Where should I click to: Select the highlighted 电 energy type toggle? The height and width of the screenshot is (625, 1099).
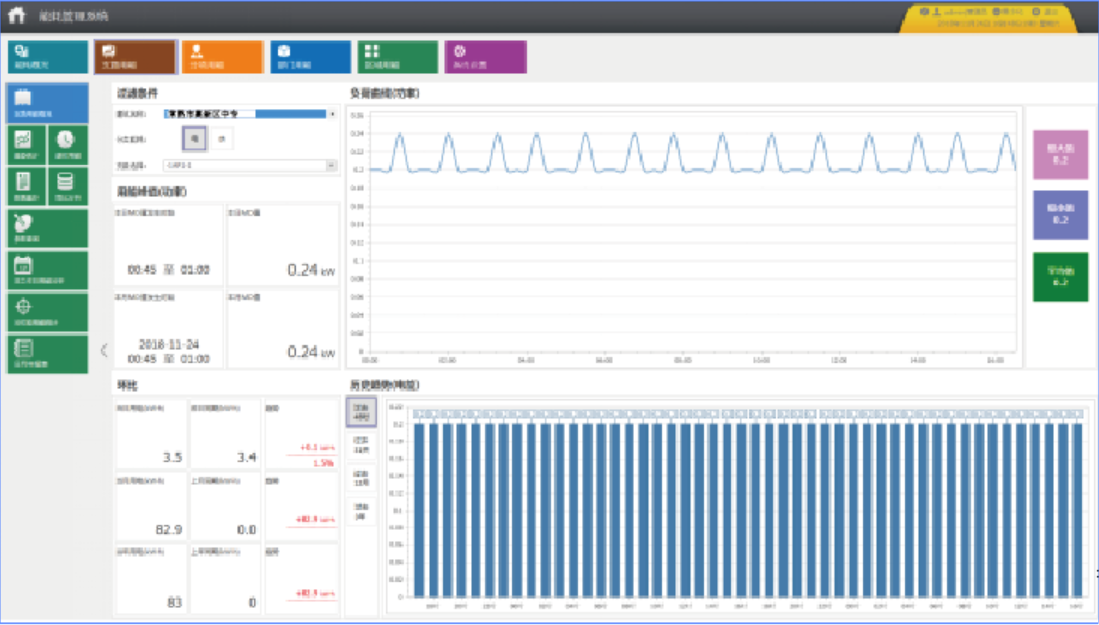pyautogui.click(x=195, y=138)
